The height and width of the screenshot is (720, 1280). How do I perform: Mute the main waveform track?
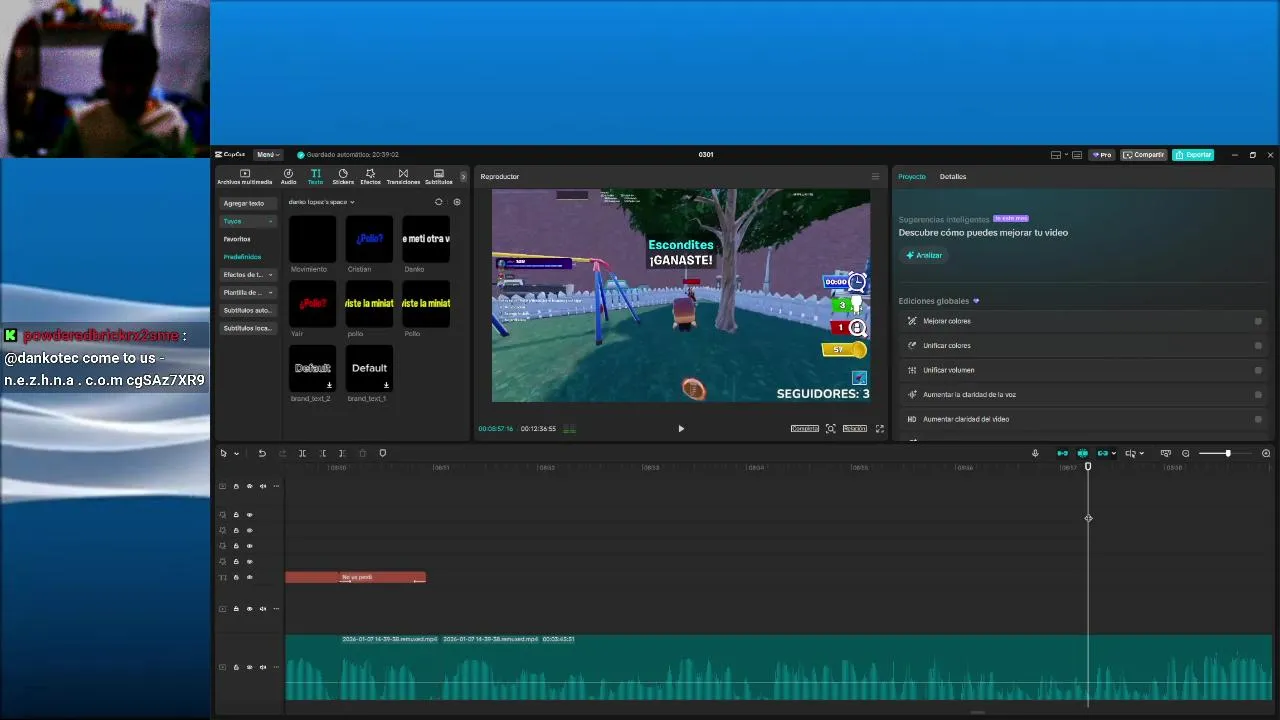(x=263, y=667)
